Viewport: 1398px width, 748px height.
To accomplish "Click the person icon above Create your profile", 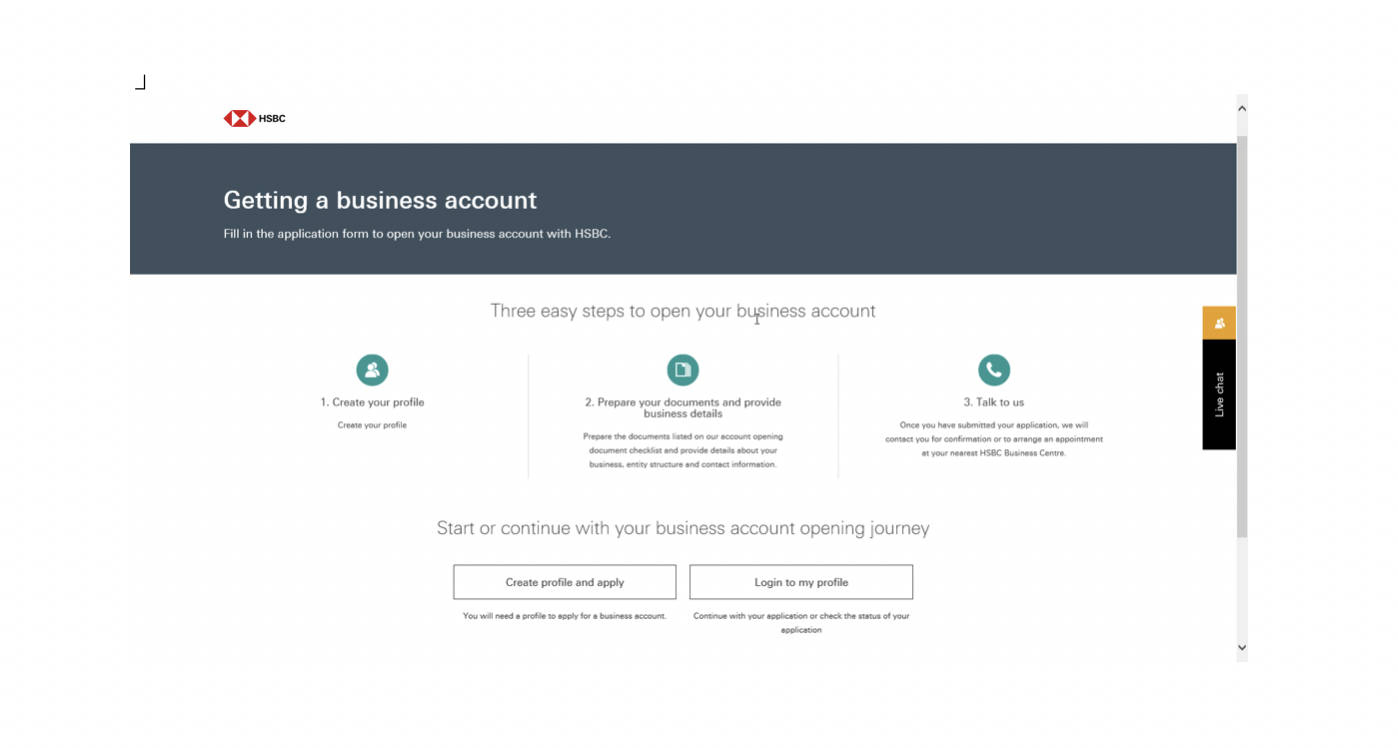I will [372, 370].
